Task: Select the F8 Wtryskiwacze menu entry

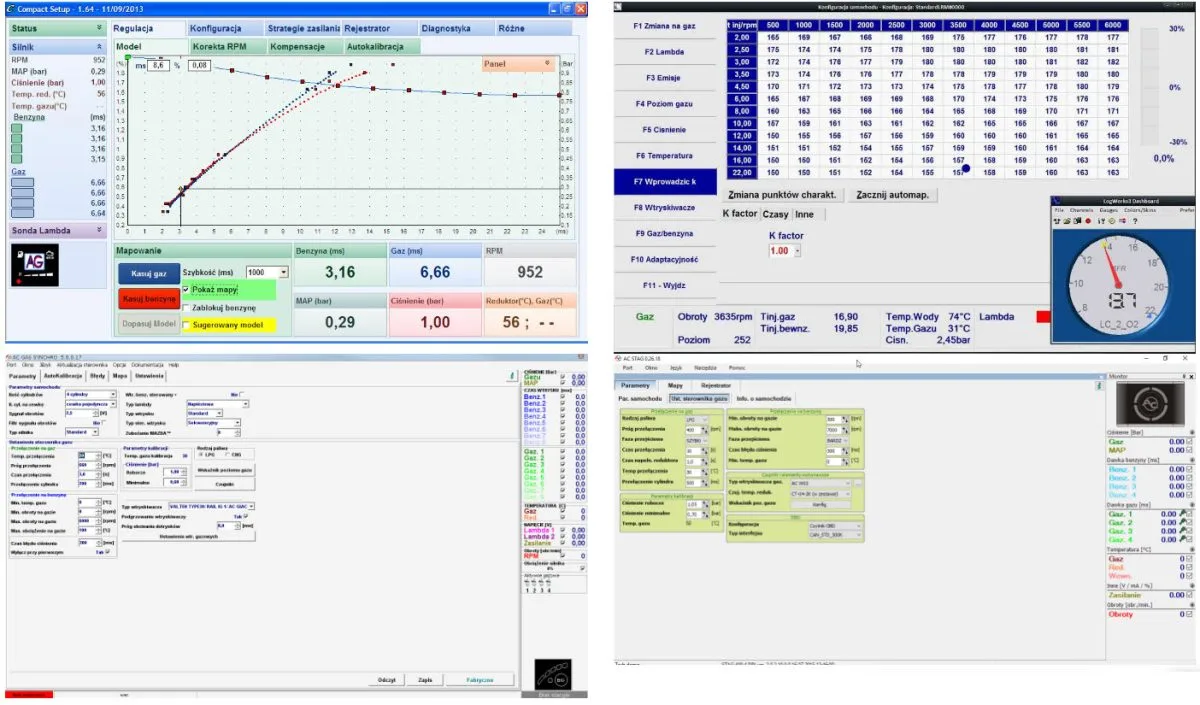Action: (x=666, y=207)
